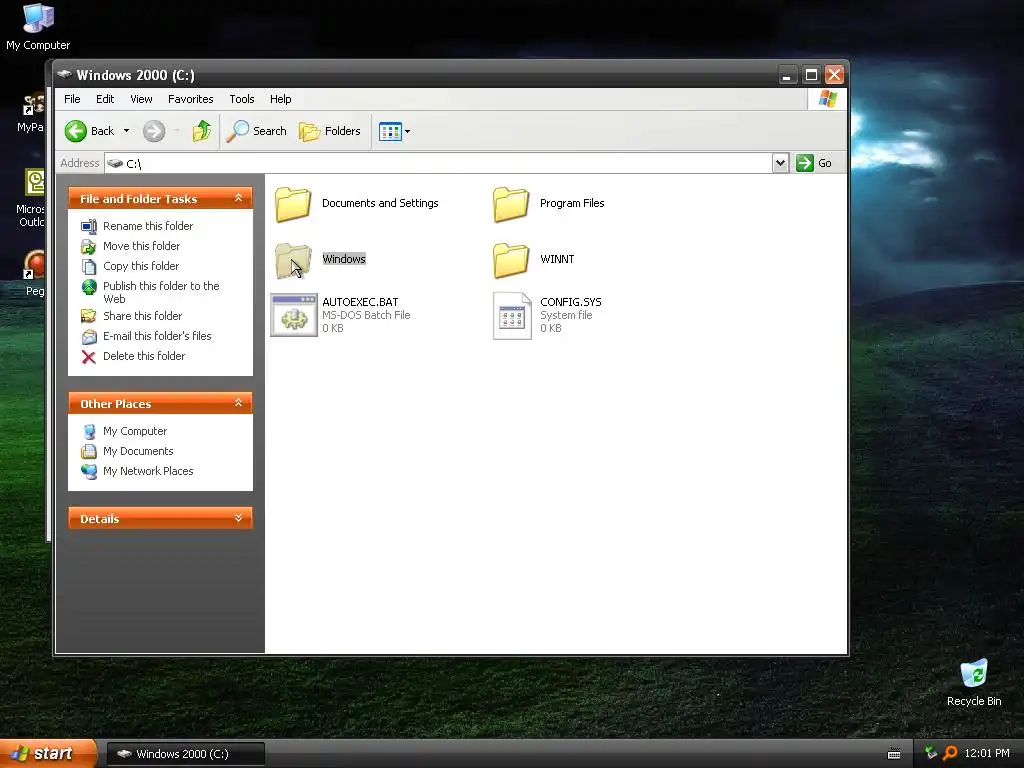Screen dimensions: 1024x768
Task: Toggle the Folders pane button
Action: point(330,131)
